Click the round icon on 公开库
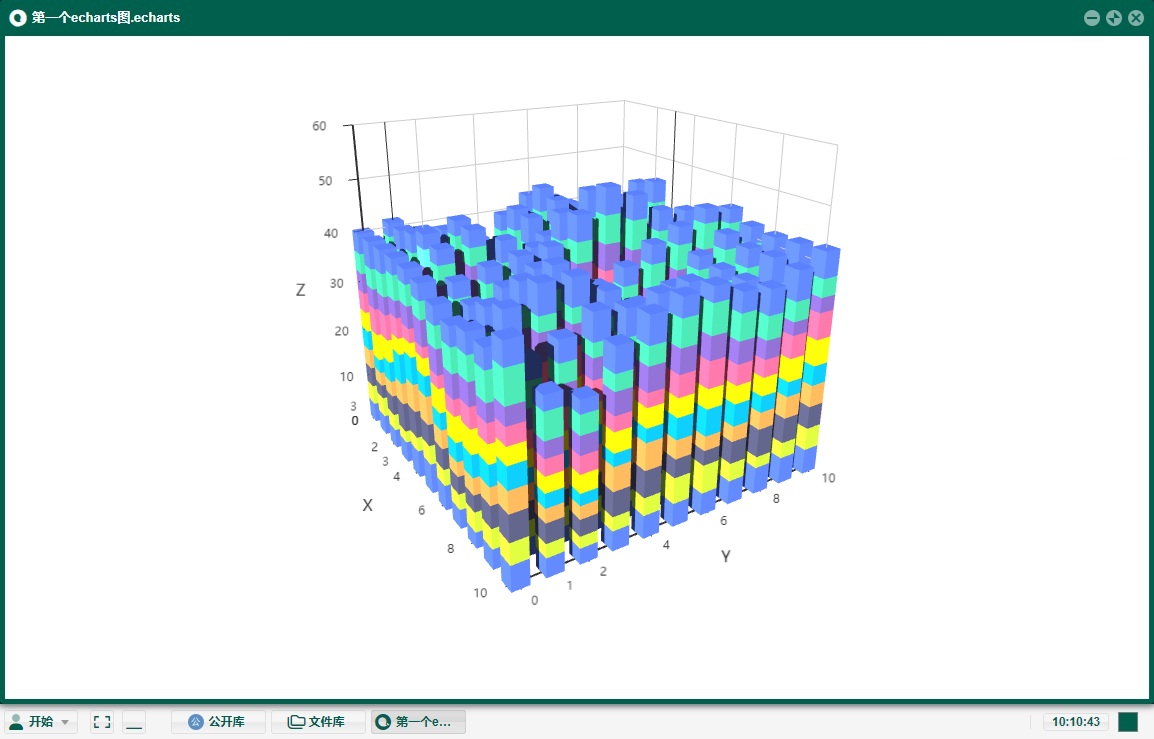Viewport: 1154px width, 739px height. pyautogui.click(x=196, y=722)
